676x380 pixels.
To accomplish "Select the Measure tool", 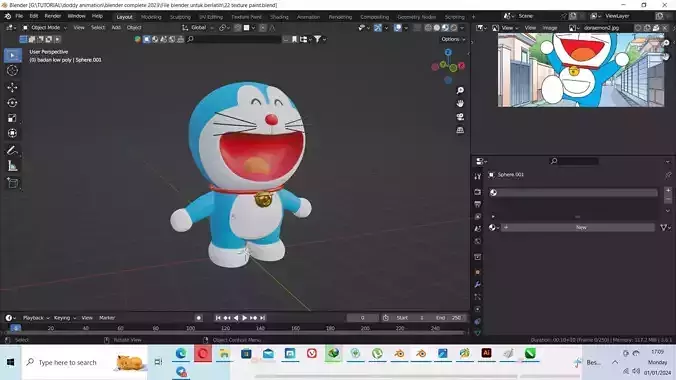I will tap(12, 166).
